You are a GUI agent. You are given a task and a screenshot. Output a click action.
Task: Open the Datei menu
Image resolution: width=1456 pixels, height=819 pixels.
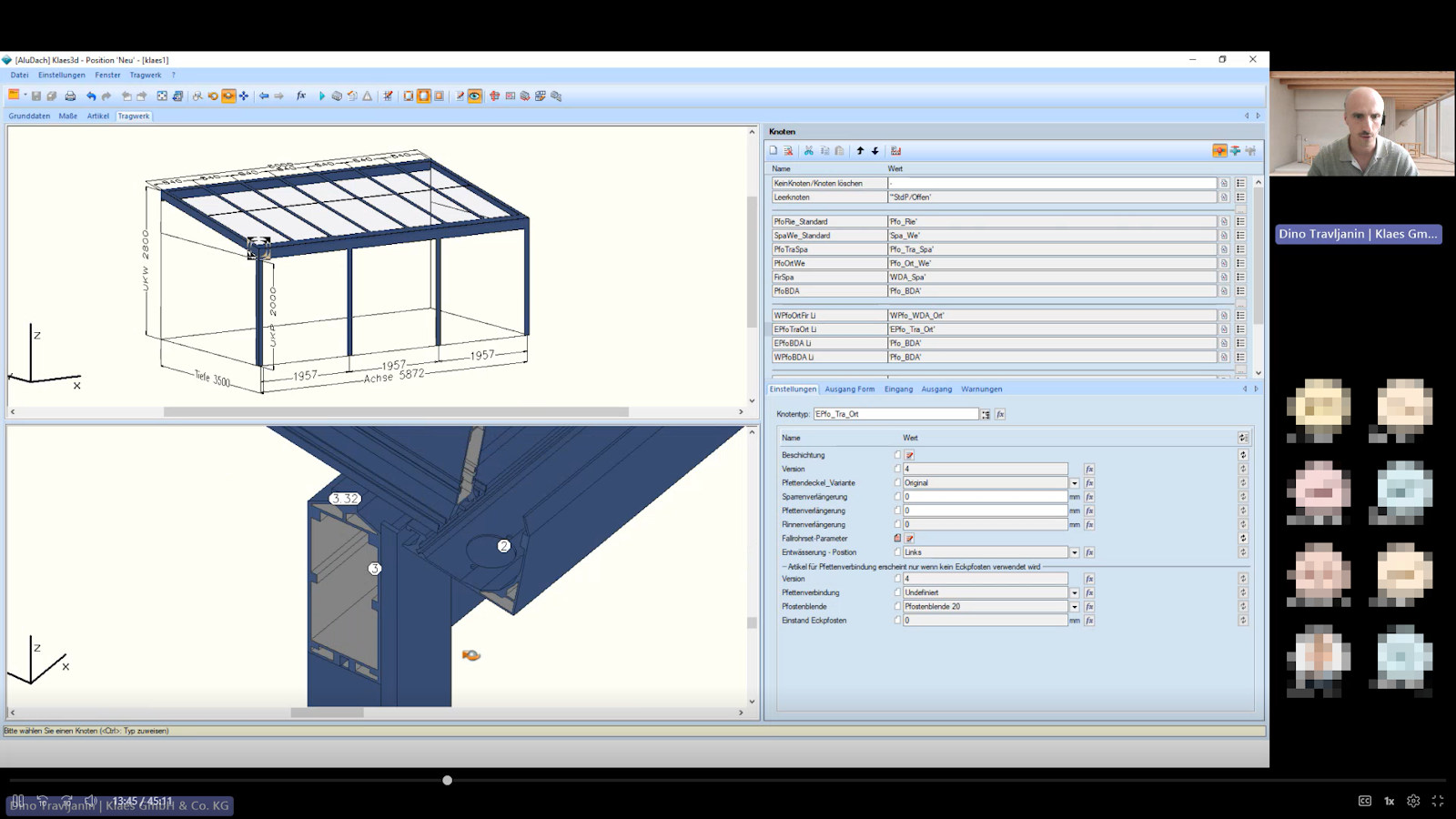(19, 76)
